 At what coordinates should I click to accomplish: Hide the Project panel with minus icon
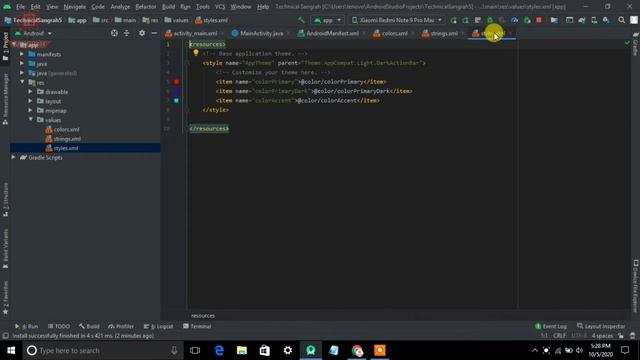pos(154,33)
